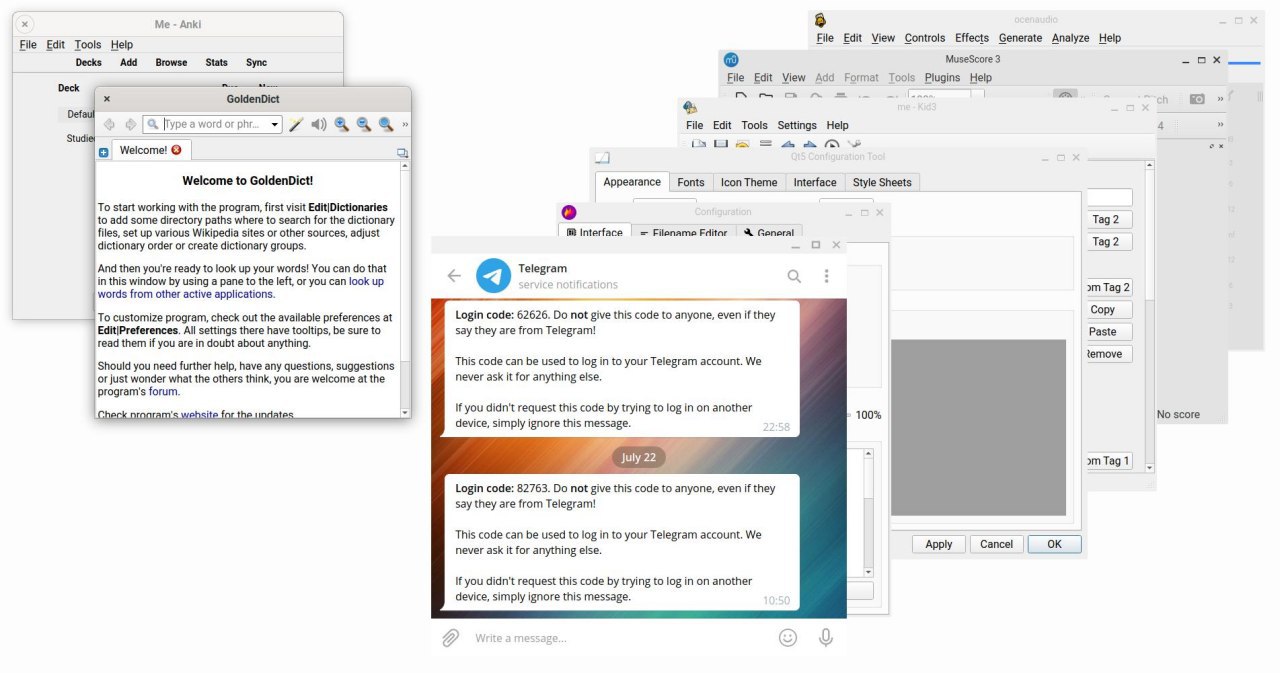
Task: Open Kid3 Settings menu
Action: (x=797, y=125)
